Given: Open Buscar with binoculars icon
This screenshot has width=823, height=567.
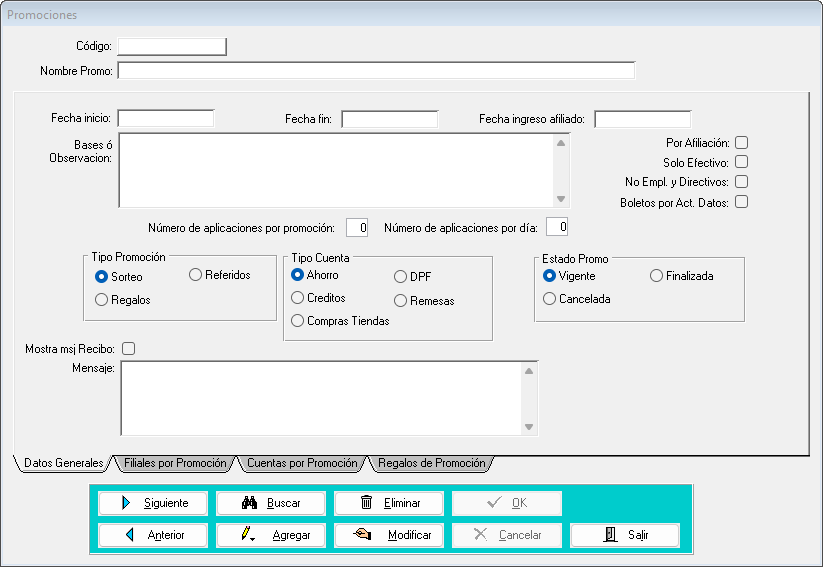Looking at the screenshot, I should 271,503.
